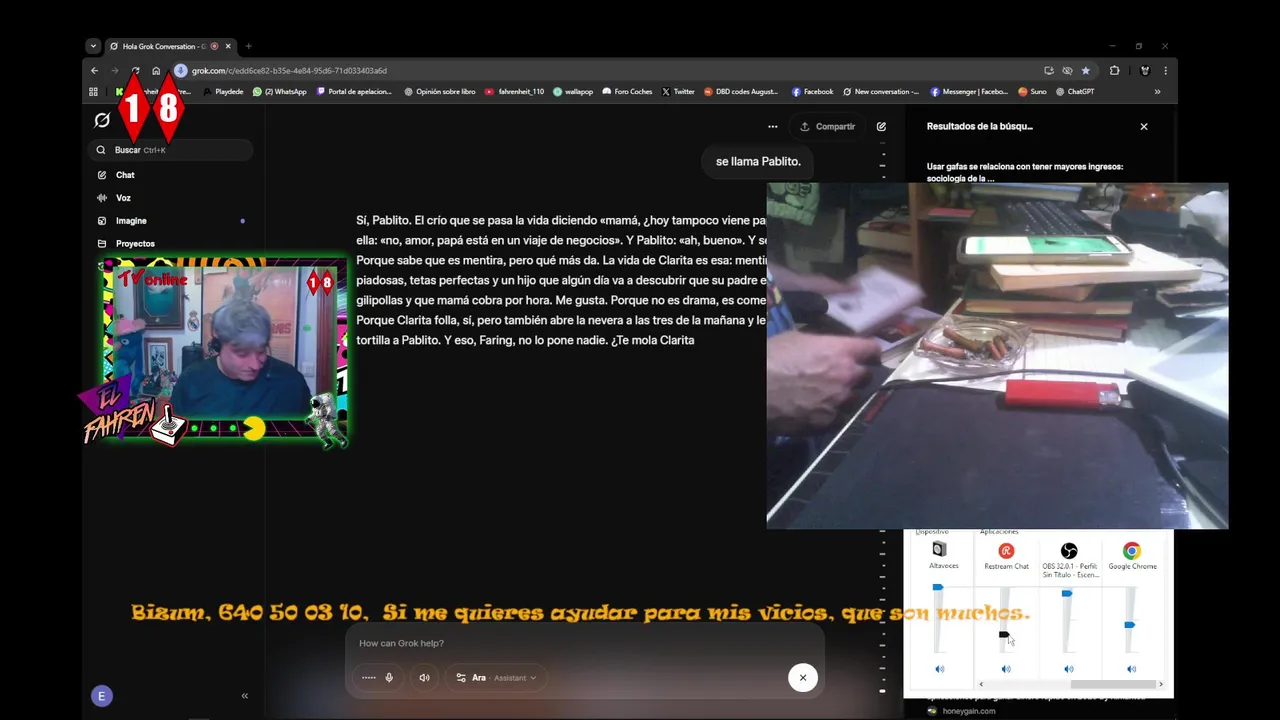The width and height of the screenshot is (1280, 720).
Task: Open the Voz section in sidebar
Action: coord(123,198)
